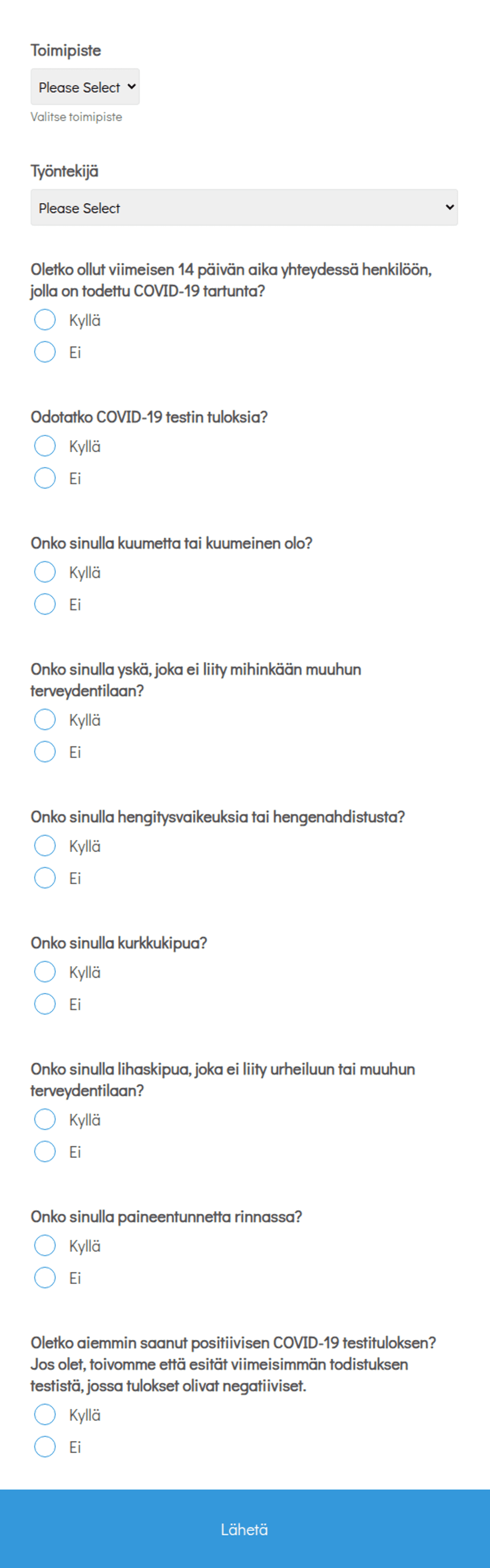This screenshot has height=1568, width=490.
Task: Choose Ei for kurkkukipua question
Action: click(45, 1004)
